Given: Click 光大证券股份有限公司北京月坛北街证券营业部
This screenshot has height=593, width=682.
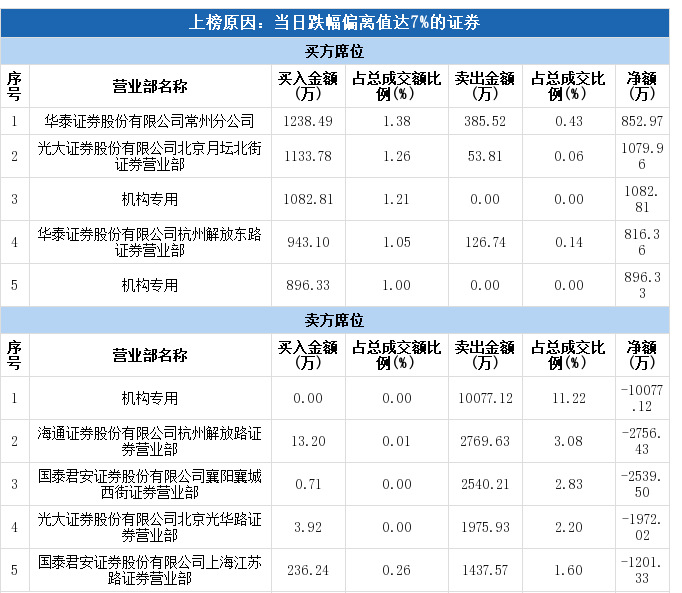Looking at the screenshot, I should click(x=150, y=156).
